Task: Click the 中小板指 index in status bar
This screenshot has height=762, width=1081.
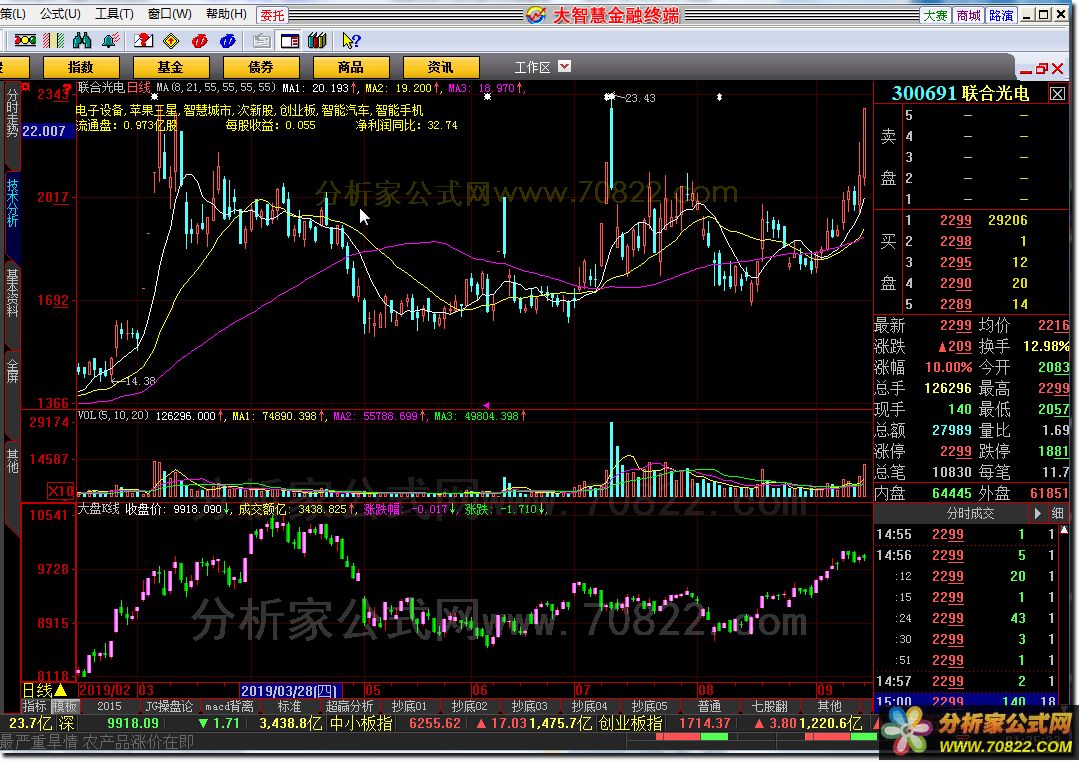Action: tap(362, 723)
